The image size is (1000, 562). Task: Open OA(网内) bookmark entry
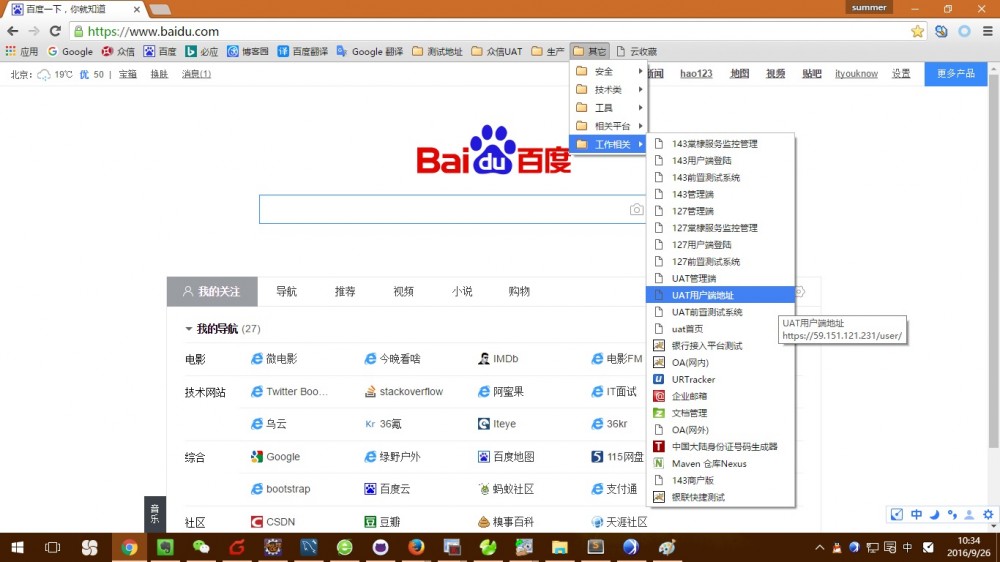click(x=721, y=362)
